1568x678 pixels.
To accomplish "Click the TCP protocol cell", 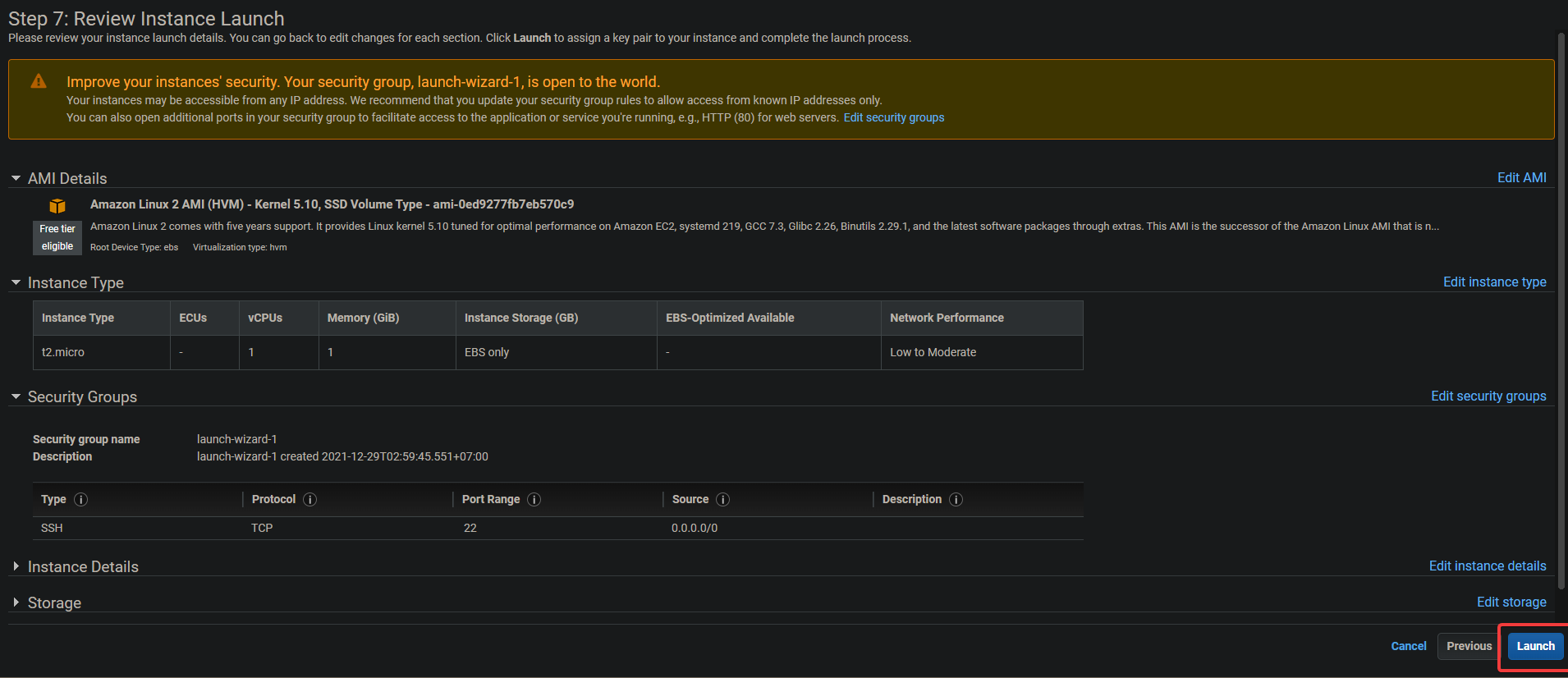I will point(262,528).
